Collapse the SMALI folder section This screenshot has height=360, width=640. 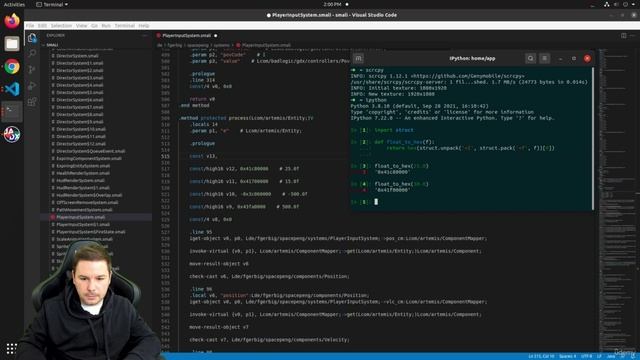(52, 45)
